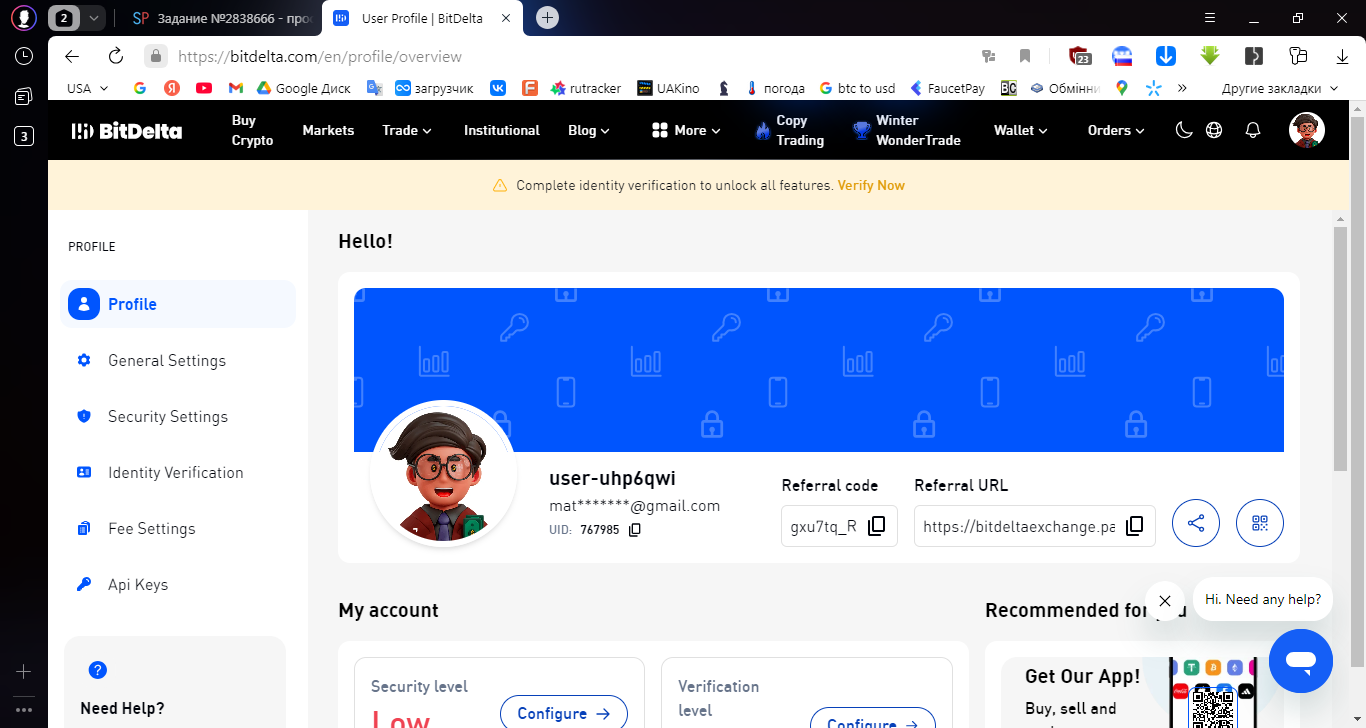Open Identity Verification

pyautogui.click(x=178, y=472)
